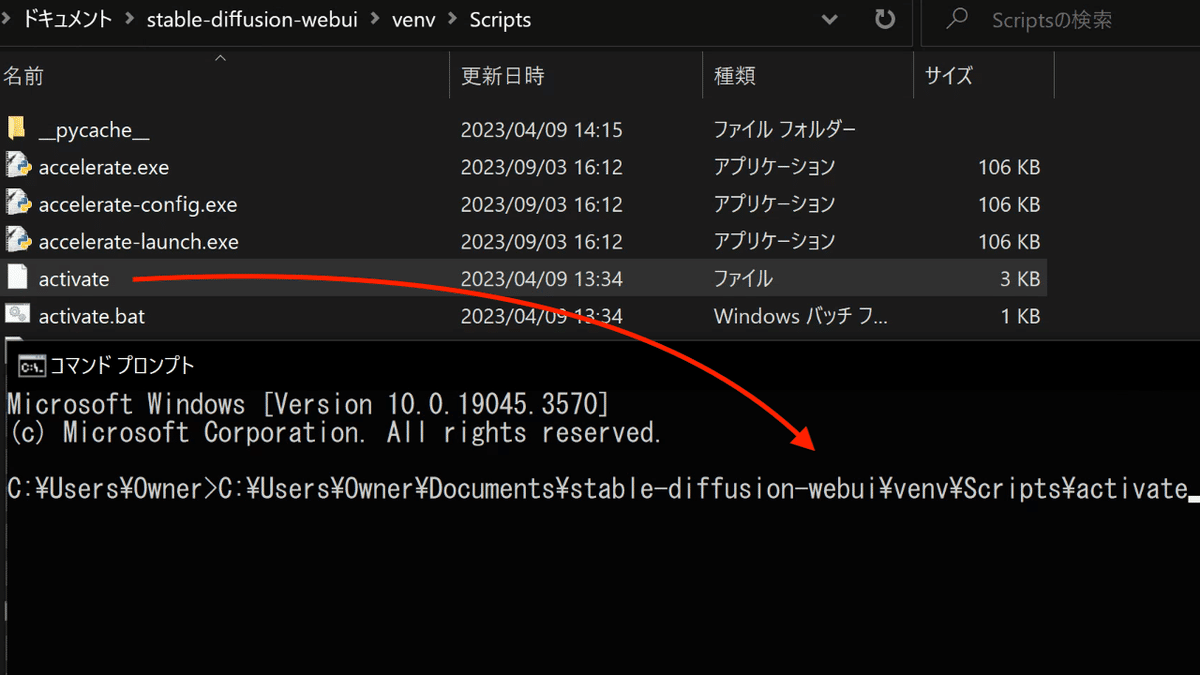Open the address bar history dropdown
The height and width of the screenshot is (675, 1200).
tap(829, 19)
